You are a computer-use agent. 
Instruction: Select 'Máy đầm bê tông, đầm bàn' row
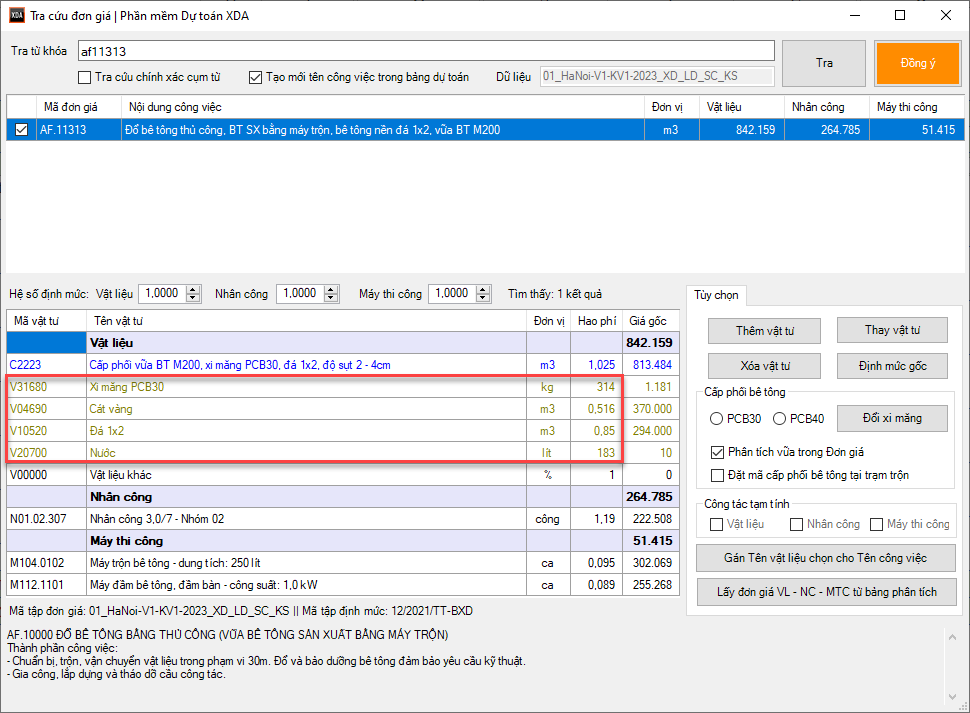coord(343,585)
